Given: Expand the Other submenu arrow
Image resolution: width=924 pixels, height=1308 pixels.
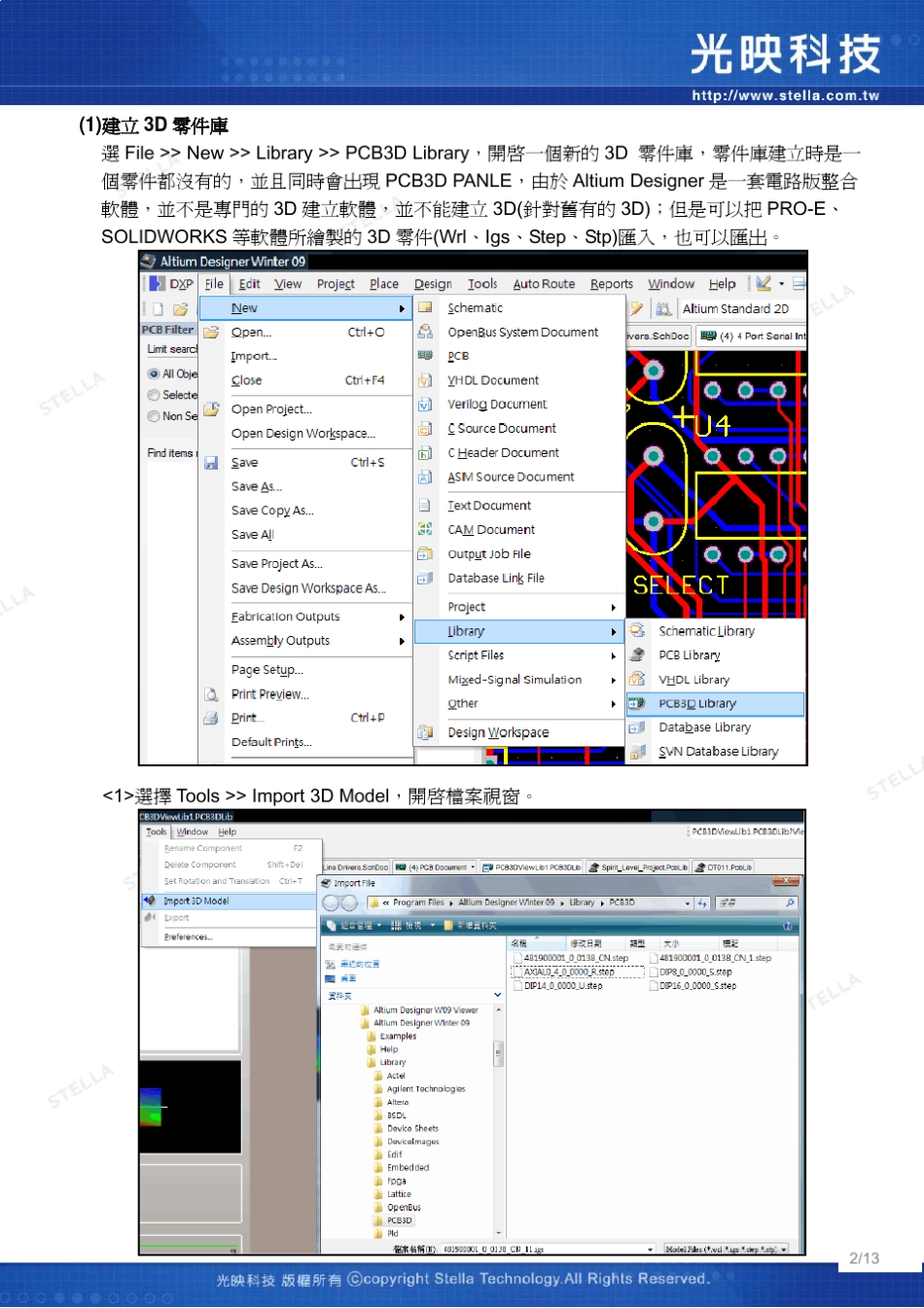Looking at the screenshot, I should click(x=613, y=704).
